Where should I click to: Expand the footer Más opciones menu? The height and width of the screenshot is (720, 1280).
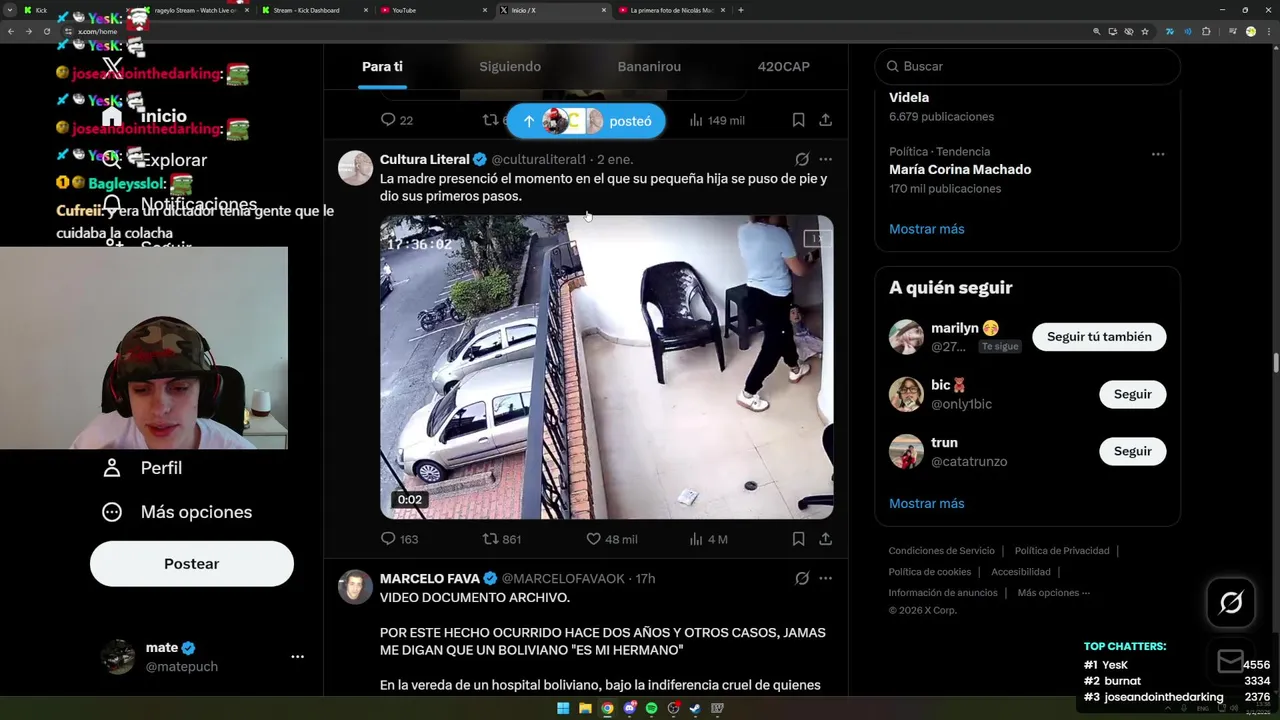click(1054, 593)
